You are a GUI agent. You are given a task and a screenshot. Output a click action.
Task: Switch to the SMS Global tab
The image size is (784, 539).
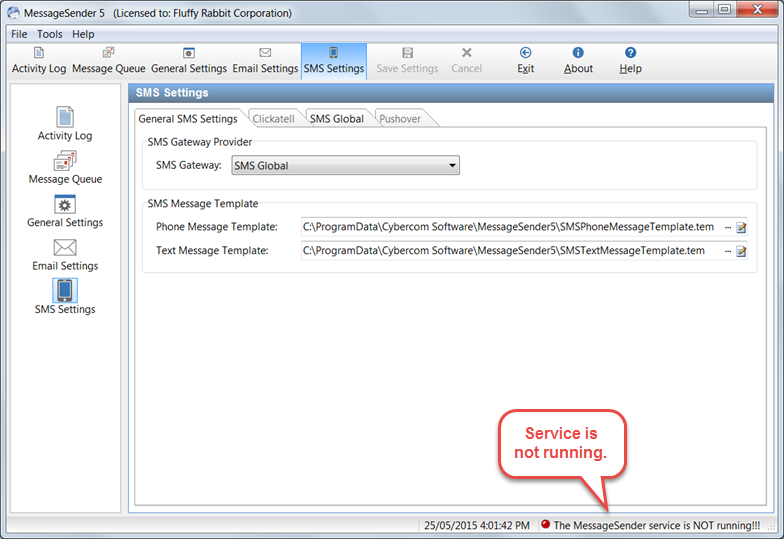pyautogui.click(x=336, y=119)
